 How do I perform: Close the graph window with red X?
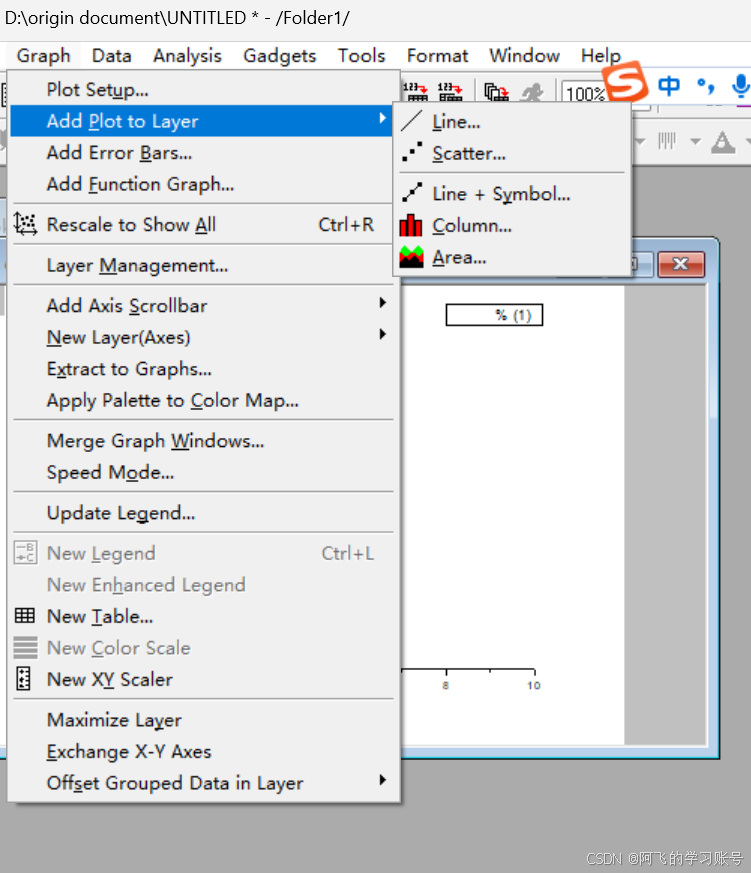pyautogui.click(x=681, y=264)
